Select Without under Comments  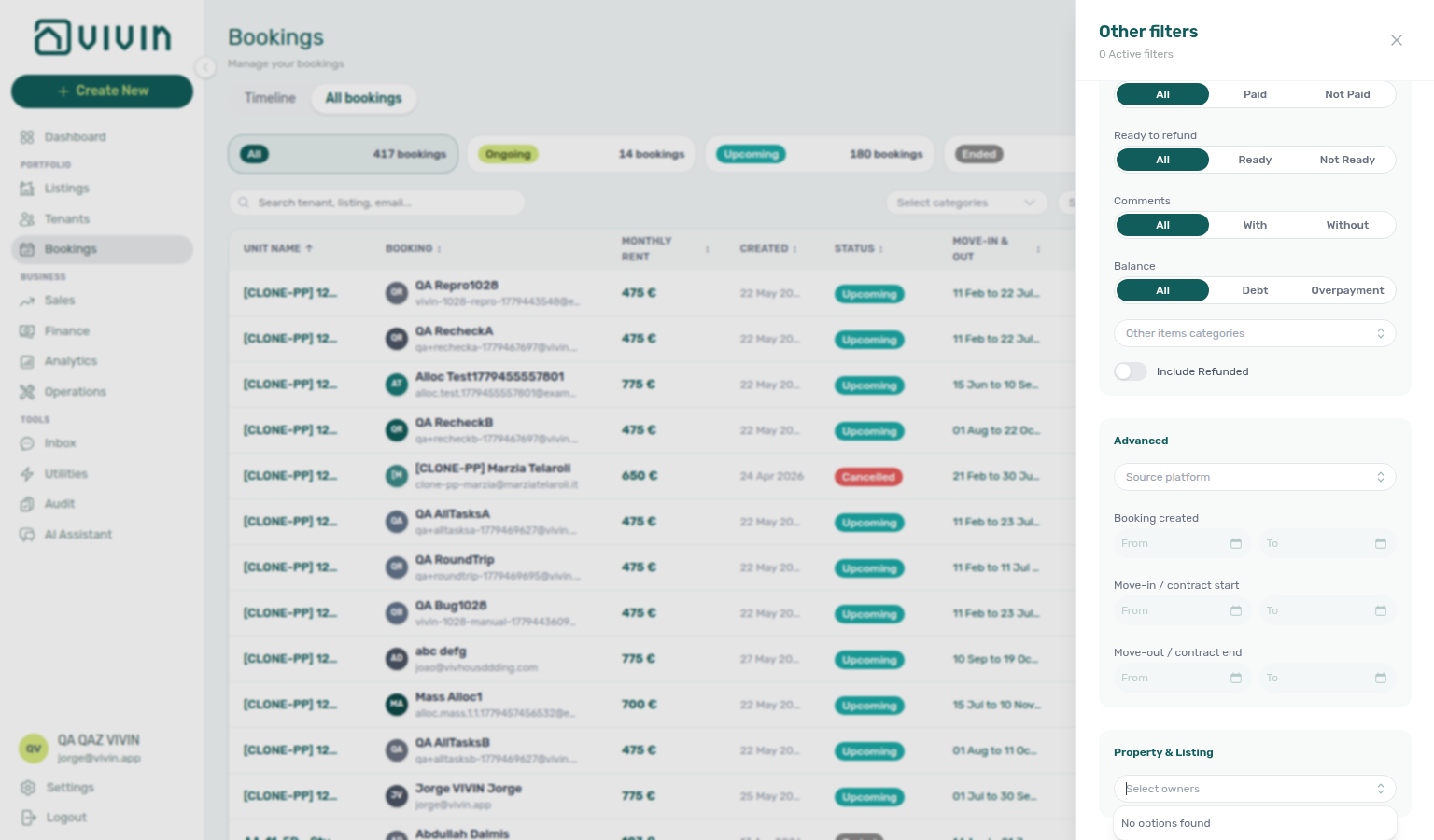1347,225
